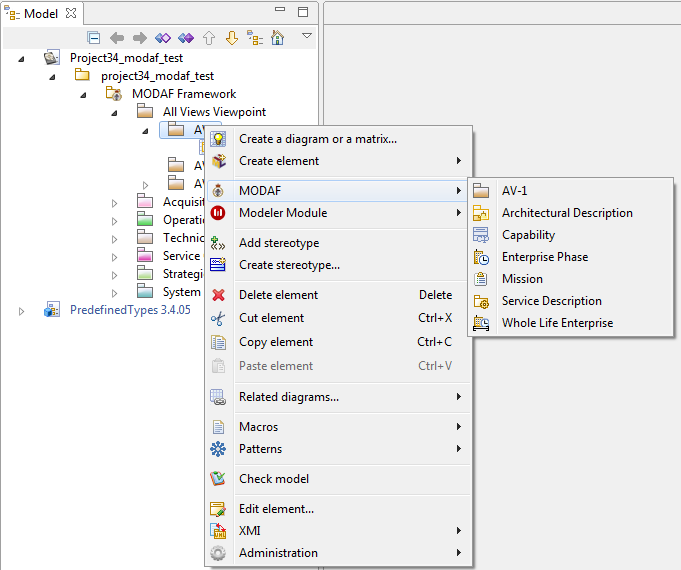Collapse the All Views Viewpoint node
Image resolution: width=681 pixels, height=570 pixels.
point(114,113)
